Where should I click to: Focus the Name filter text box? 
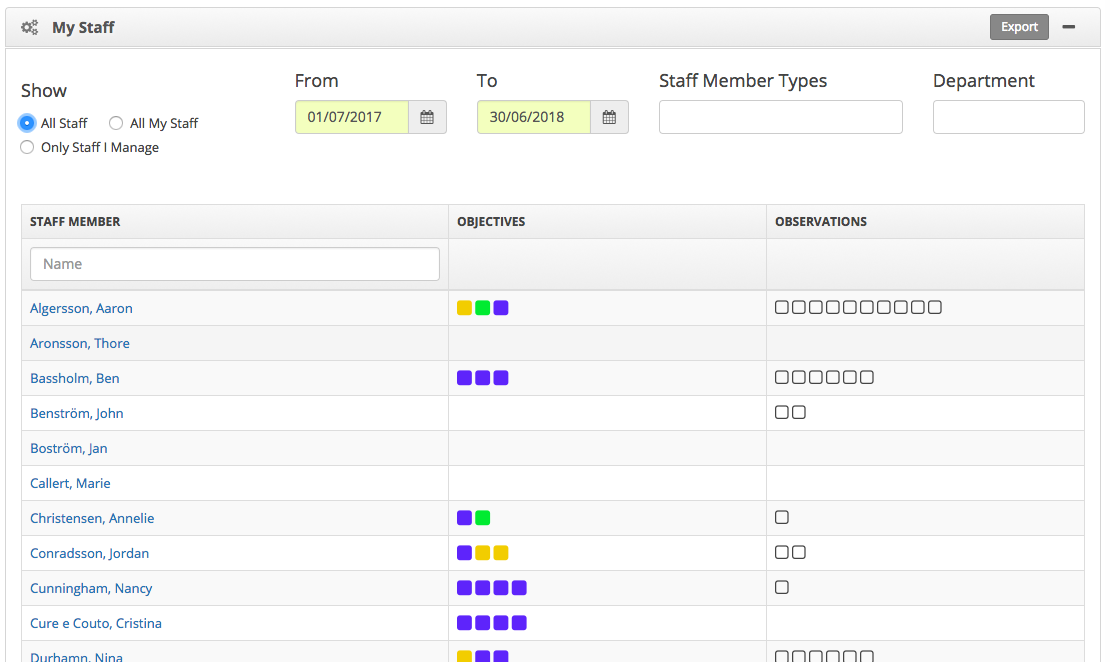235,264
